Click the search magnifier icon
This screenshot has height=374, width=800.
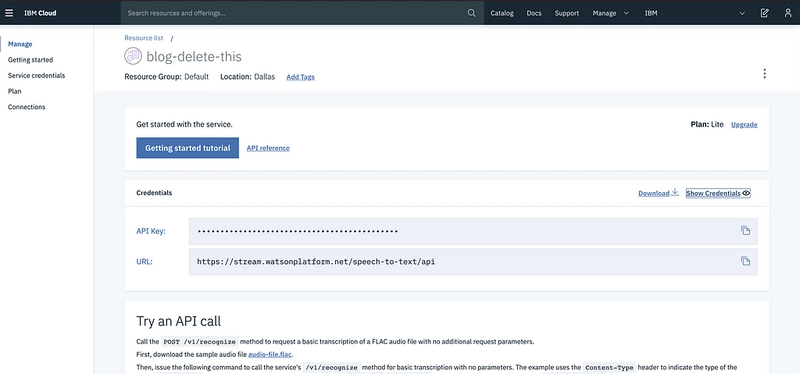coord(471,13)
